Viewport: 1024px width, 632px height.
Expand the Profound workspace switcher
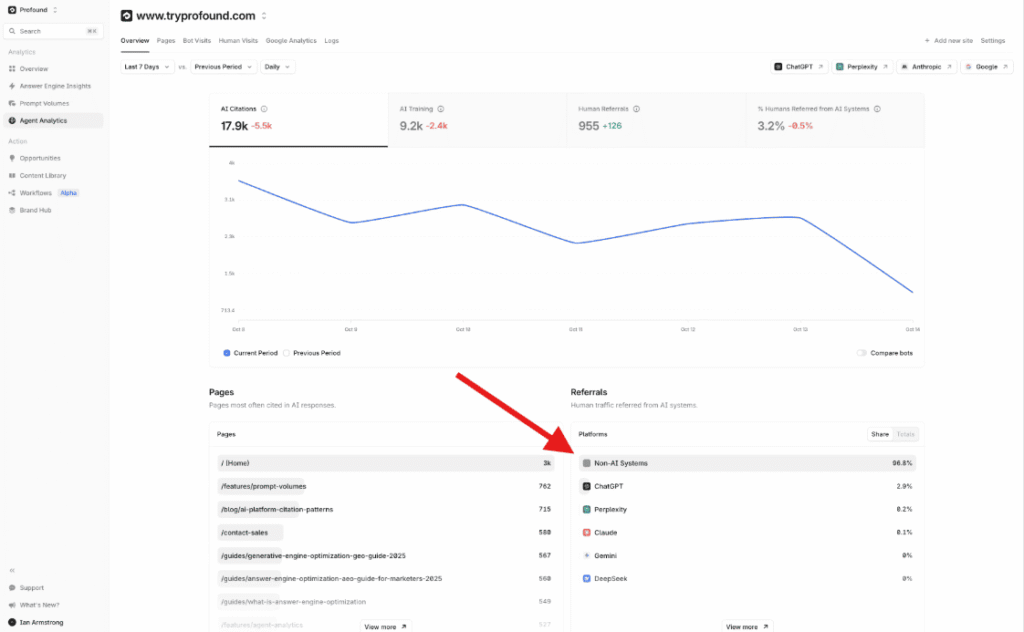(x=55, y=10)
